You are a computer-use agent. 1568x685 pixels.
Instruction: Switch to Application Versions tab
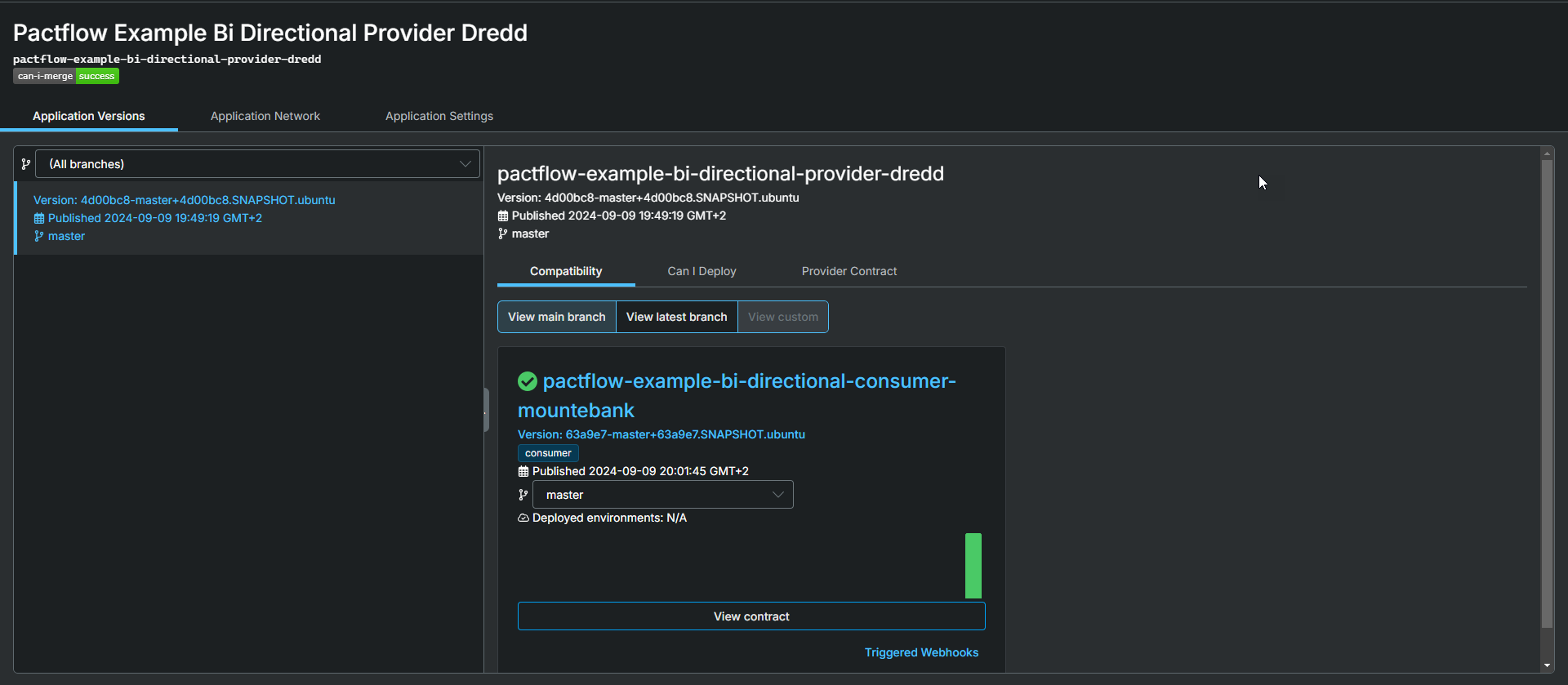tap(89, 116)
